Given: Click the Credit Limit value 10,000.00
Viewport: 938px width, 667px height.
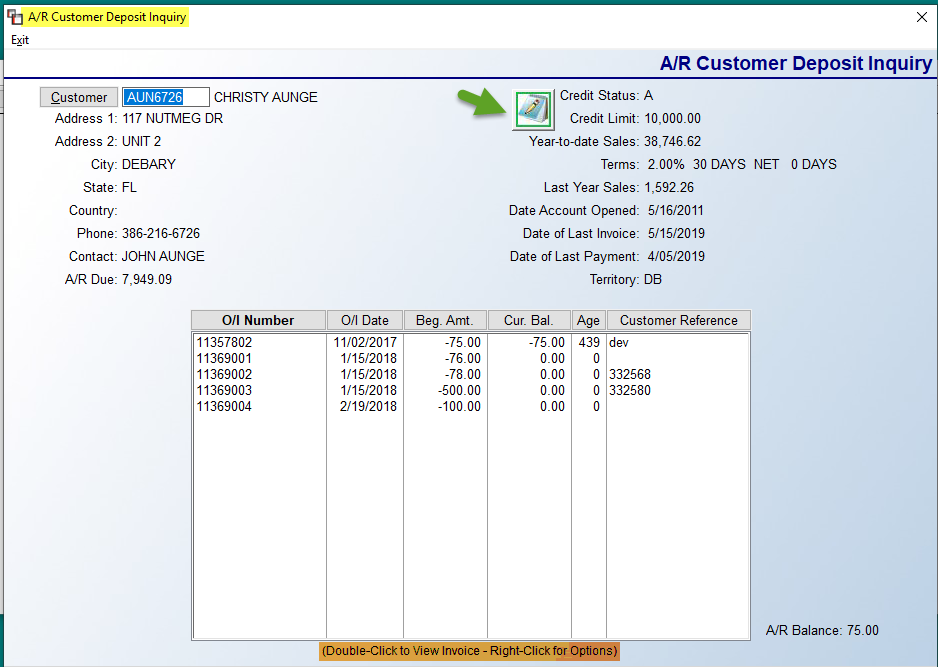Looking at the screenshot, I should point(672,118).
